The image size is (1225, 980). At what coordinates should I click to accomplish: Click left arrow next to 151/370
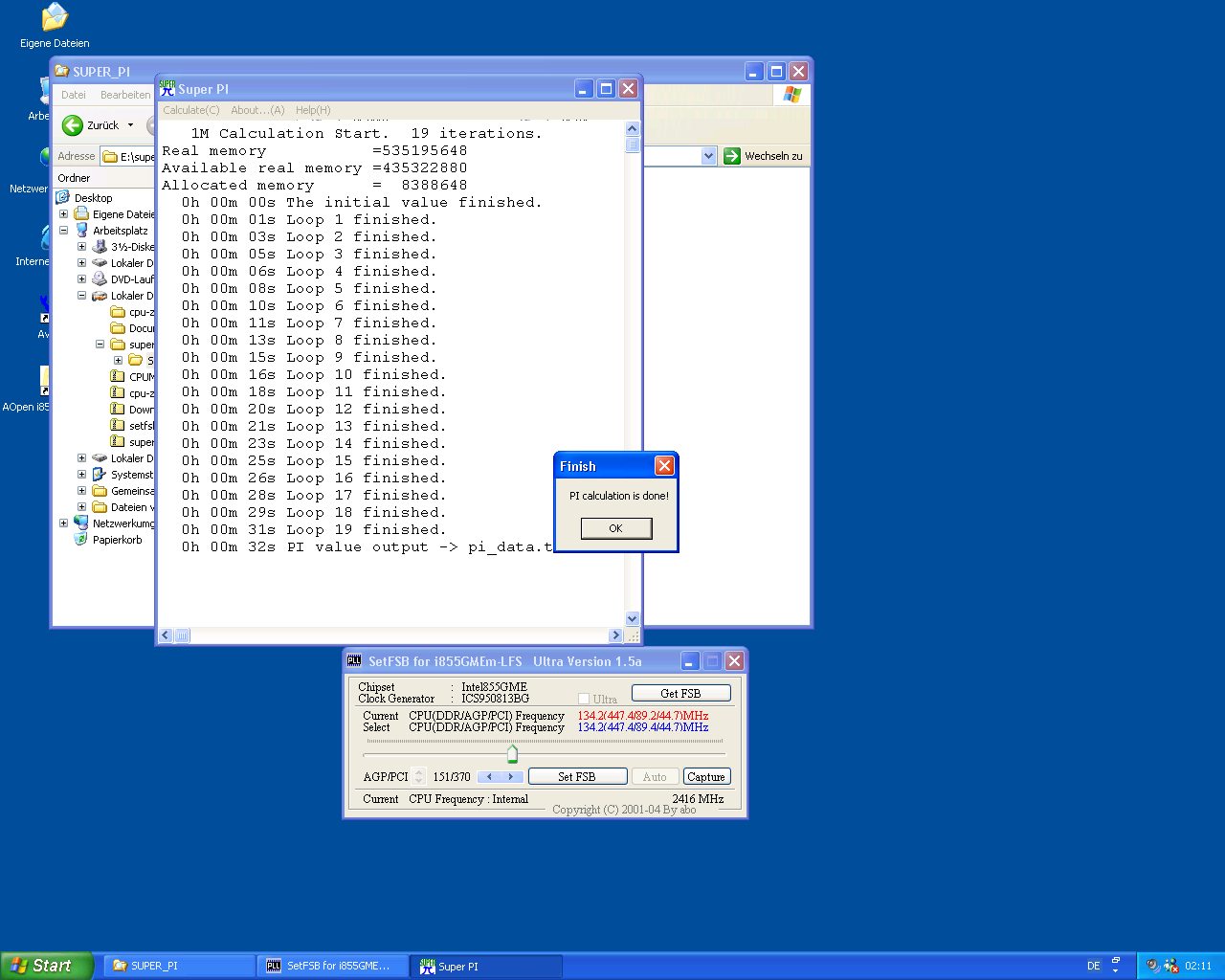(x=489, y=776)
